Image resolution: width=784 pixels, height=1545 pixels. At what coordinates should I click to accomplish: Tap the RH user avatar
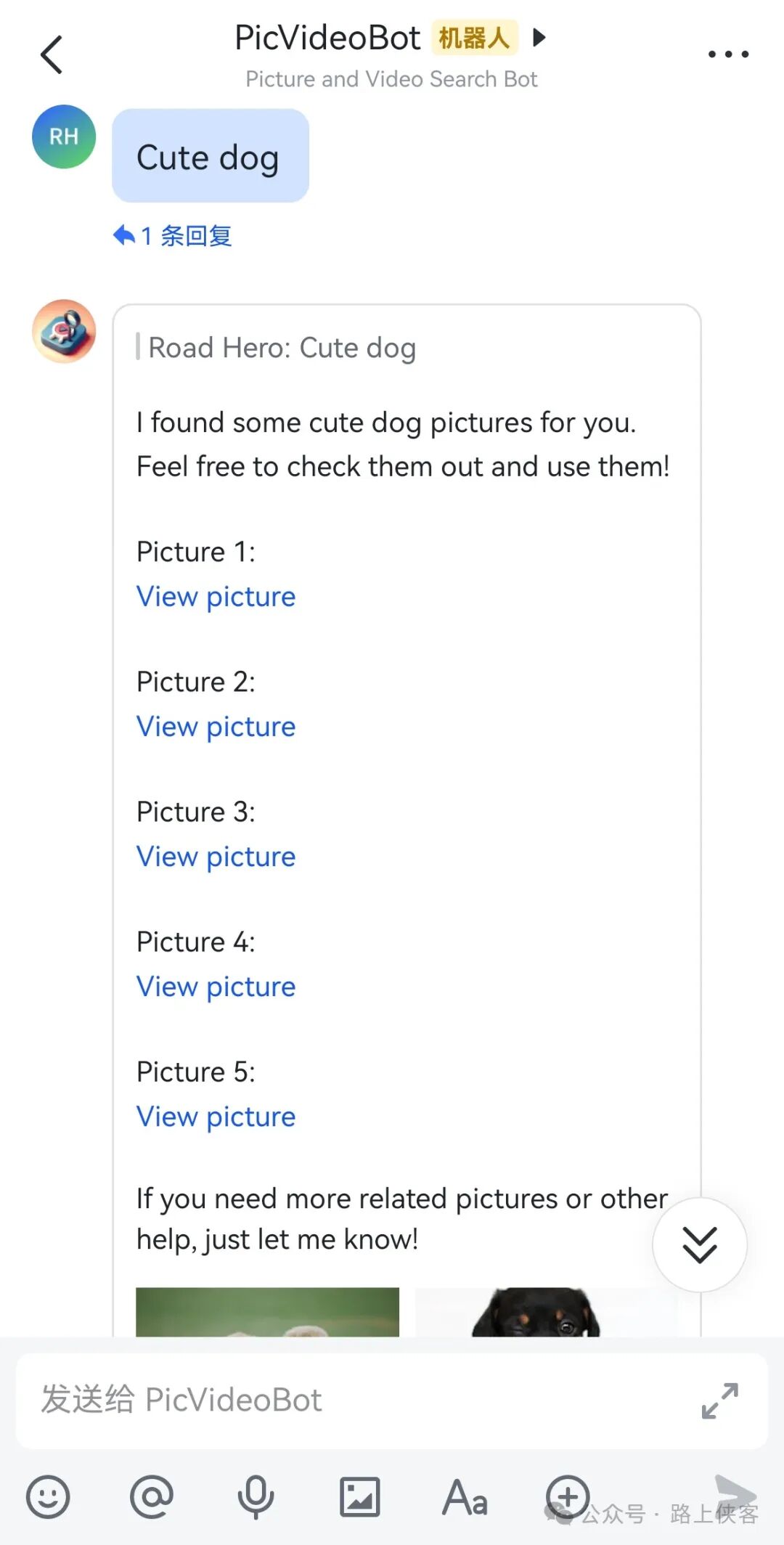tap(64, 136)
